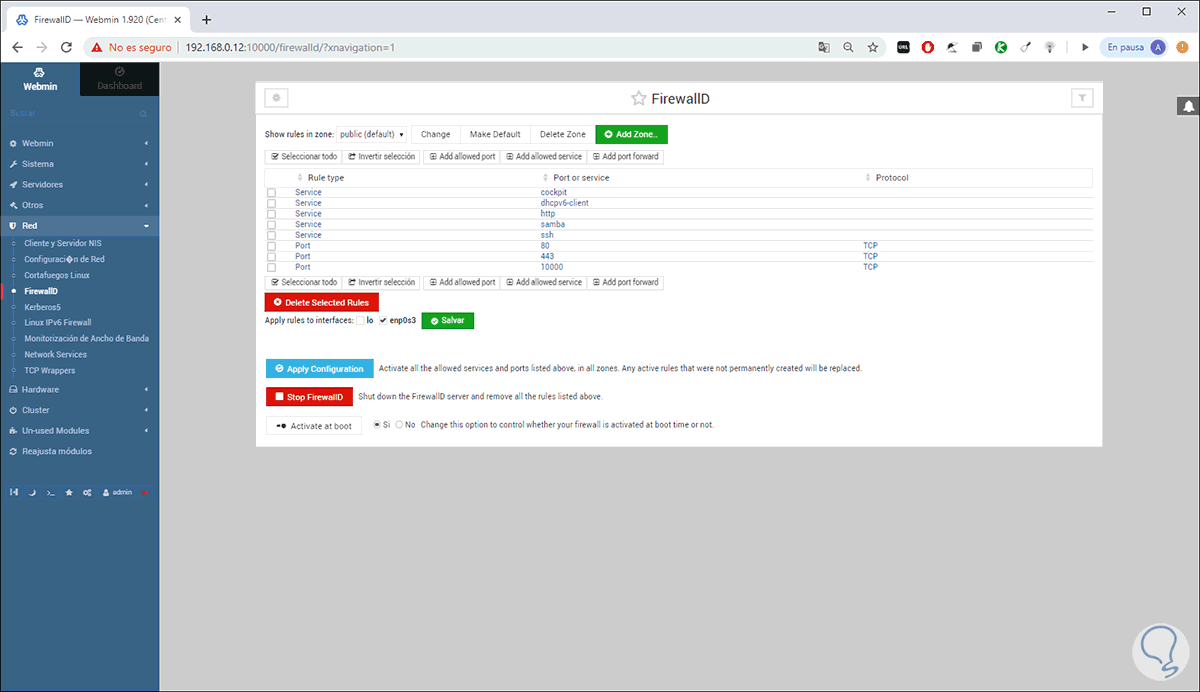The width and height of the screenshot is (1200, 692).
Task: Collapse sidebar using the leftmost footer icon
Action: 13,492
